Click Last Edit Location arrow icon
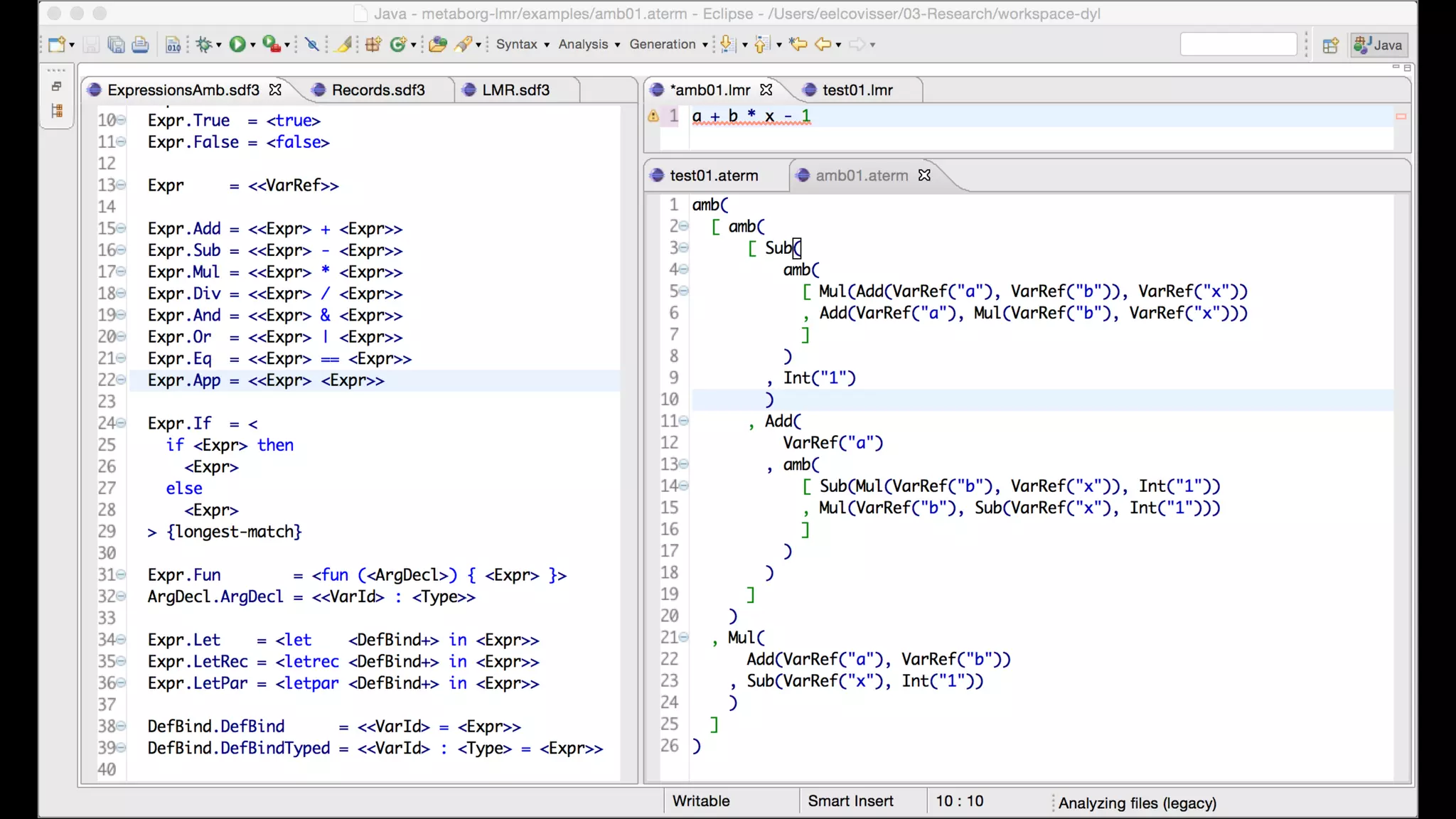Image resolution: width=1456 pixels, height=819 pixels. [798, 44]
